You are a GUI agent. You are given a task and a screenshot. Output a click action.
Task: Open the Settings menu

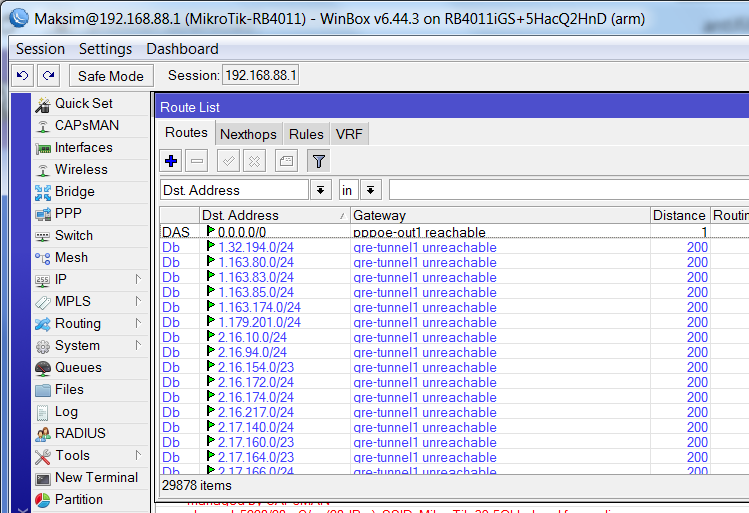tap(105, 49)
